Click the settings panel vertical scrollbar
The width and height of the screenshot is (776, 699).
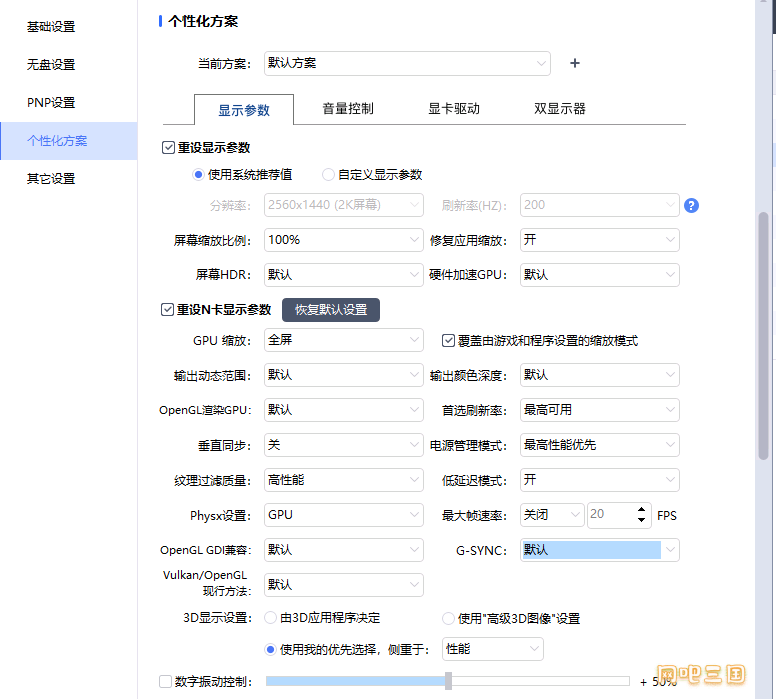pos(763,337)
